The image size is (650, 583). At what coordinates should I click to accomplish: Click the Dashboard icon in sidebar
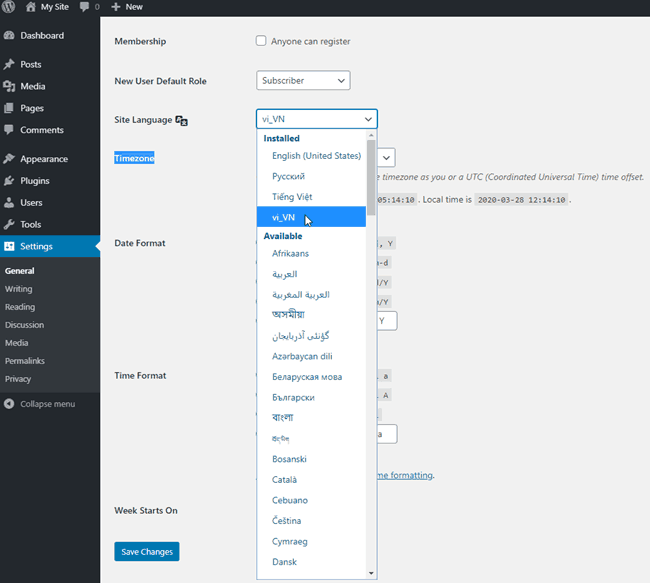coord(9,36)
